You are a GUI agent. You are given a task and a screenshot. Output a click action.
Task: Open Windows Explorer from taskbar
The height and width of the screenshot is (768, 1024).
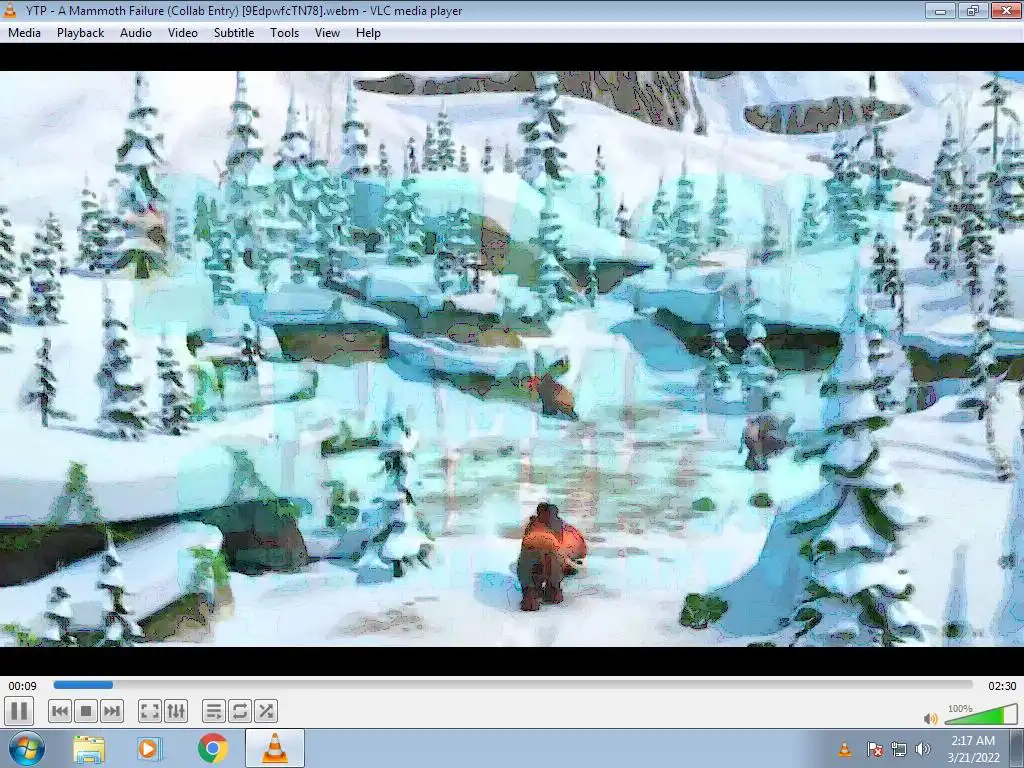pos(89,749)
